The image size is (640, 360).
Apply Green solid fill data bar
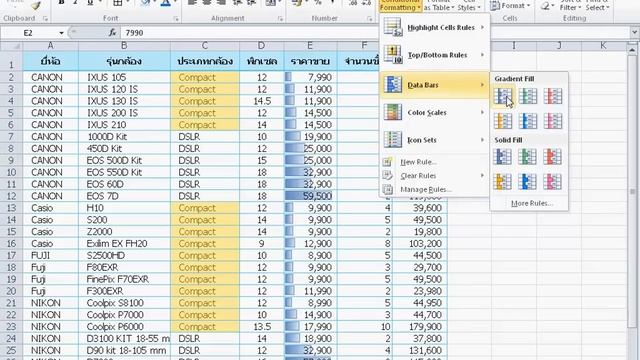(x=528, y=157)
